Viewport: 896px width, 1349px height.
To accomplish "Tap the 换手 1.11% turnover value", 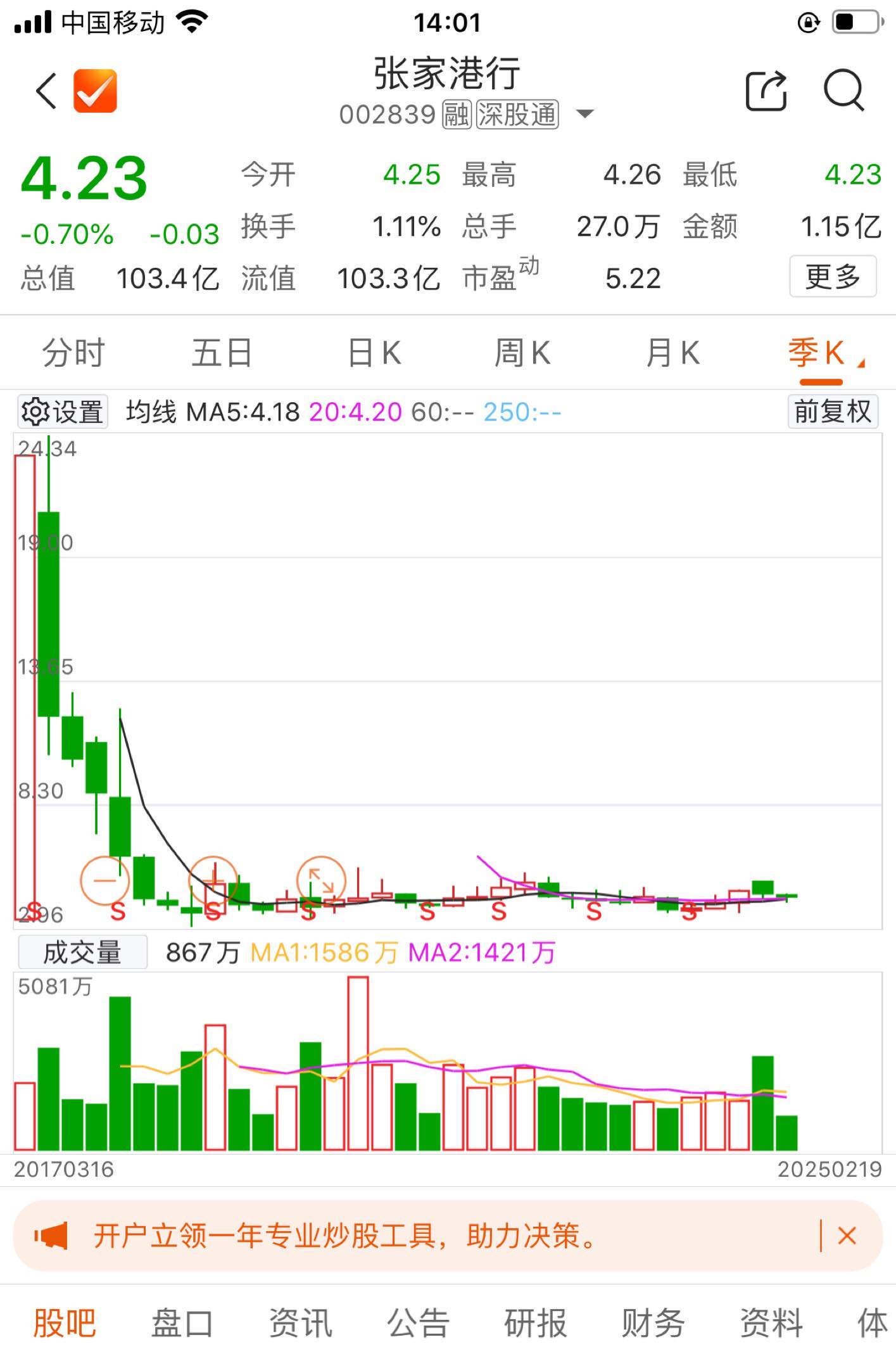I will (x=407, y=226).
